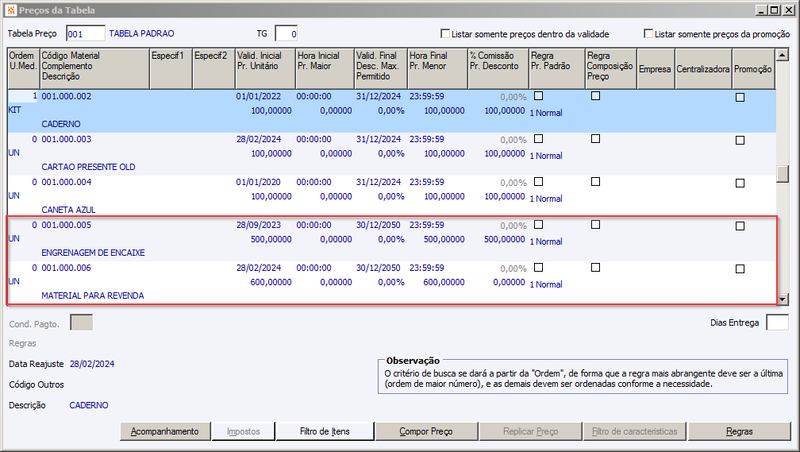Toggle Regra Composição checkbox for ENGRENAGEM row
The width and height of the screenshot is (800, 452).
tap(595, 224)
